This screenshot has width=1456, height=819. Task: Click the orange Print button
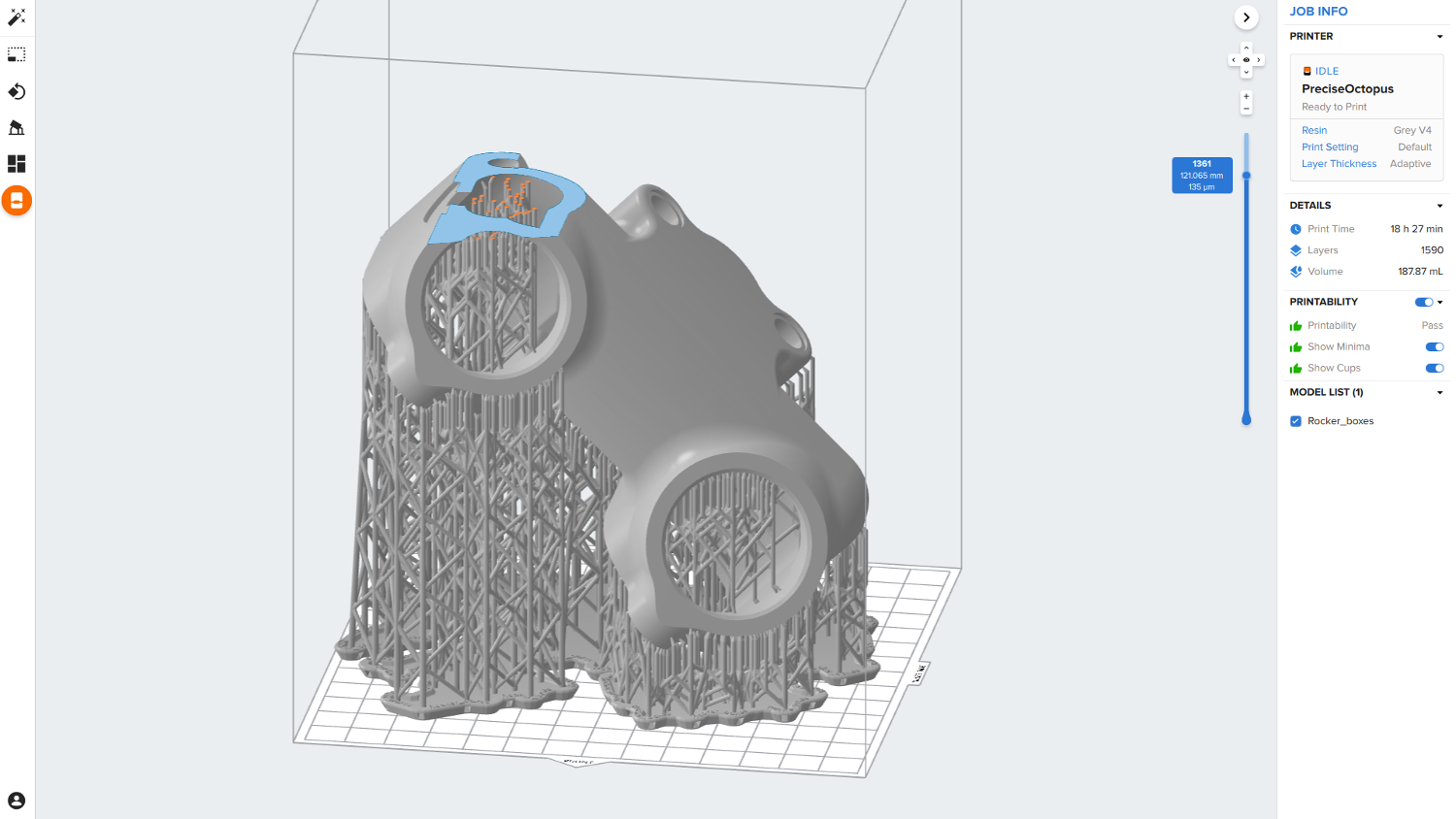coord(17,201)
